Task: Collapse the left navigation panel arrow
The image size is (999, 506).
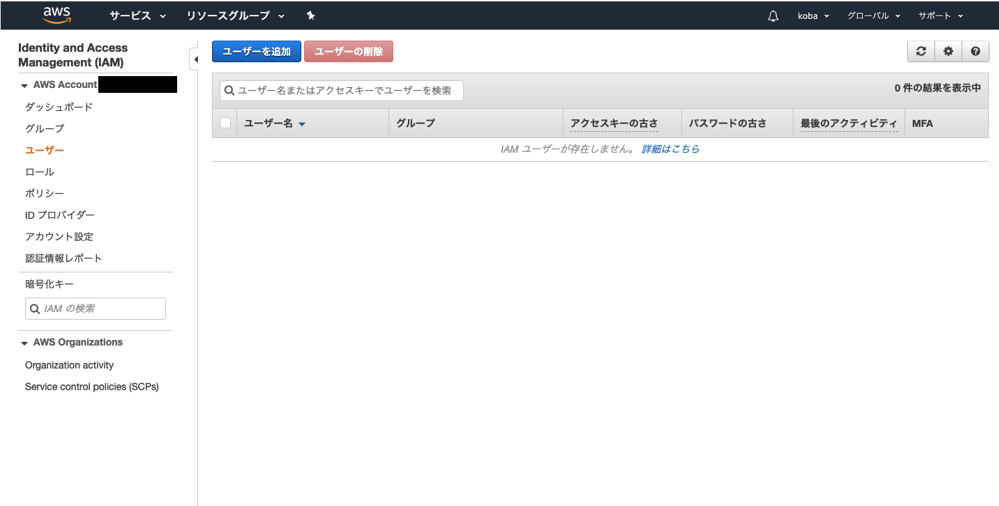Action: [196, 59]
